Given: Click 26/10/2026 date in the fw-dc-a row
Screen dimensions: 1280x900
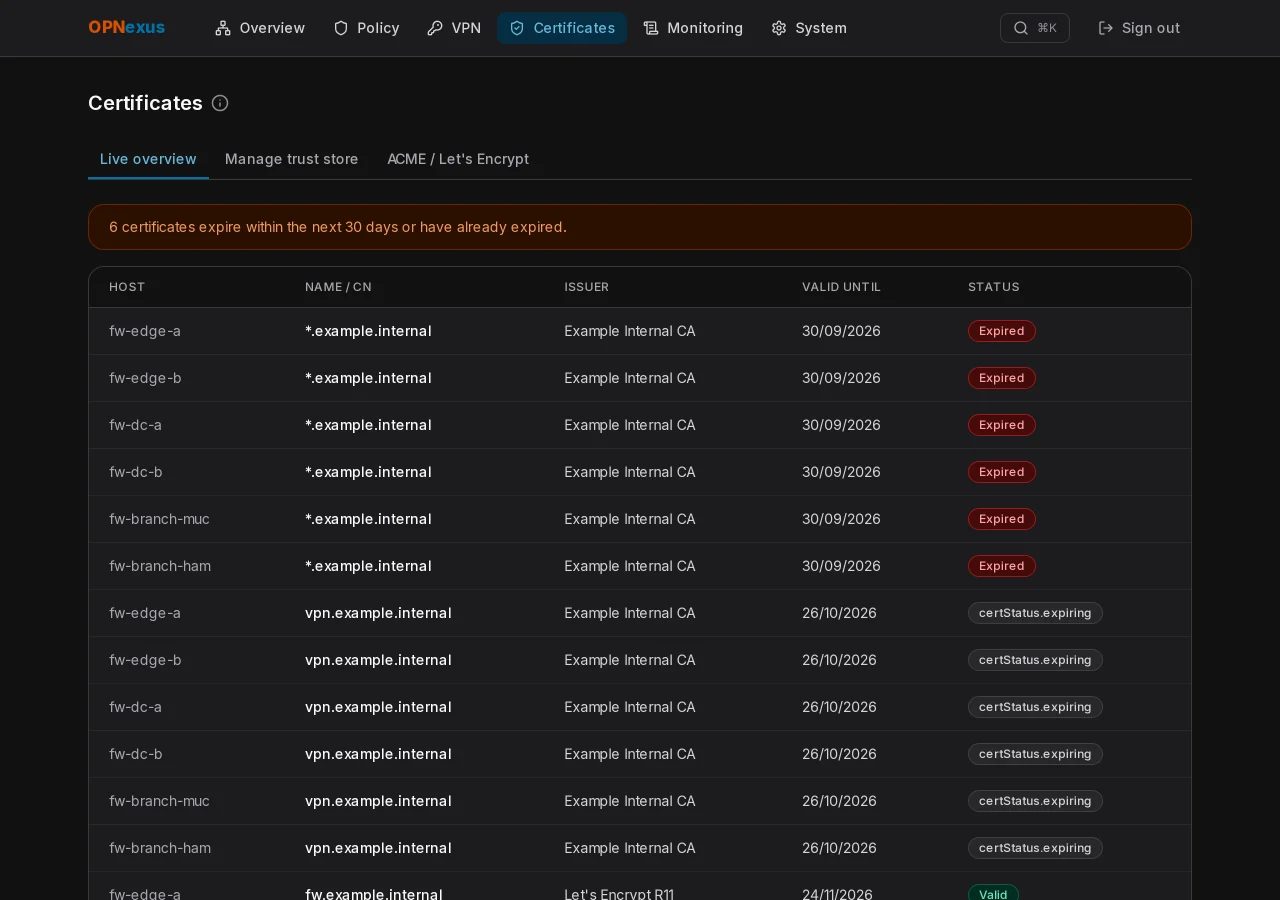Looking at the screenshot, I should tap(839, 707).
